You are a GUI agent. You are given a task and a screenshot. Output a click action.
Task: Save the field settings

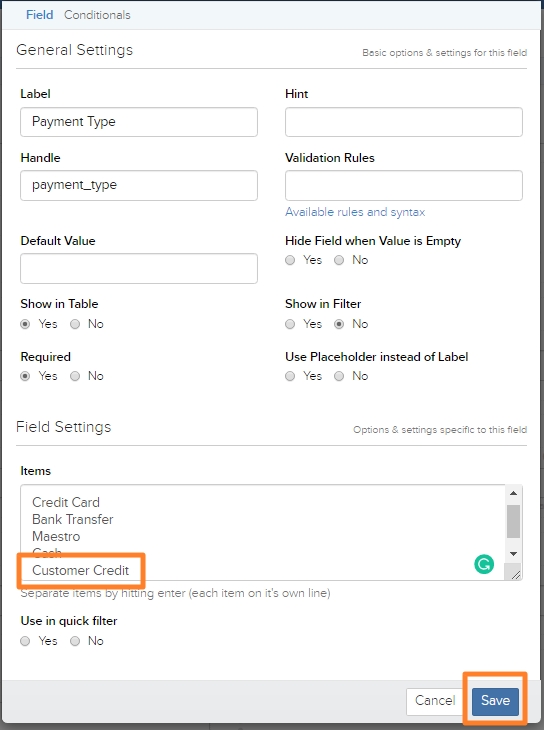(495, 701)
